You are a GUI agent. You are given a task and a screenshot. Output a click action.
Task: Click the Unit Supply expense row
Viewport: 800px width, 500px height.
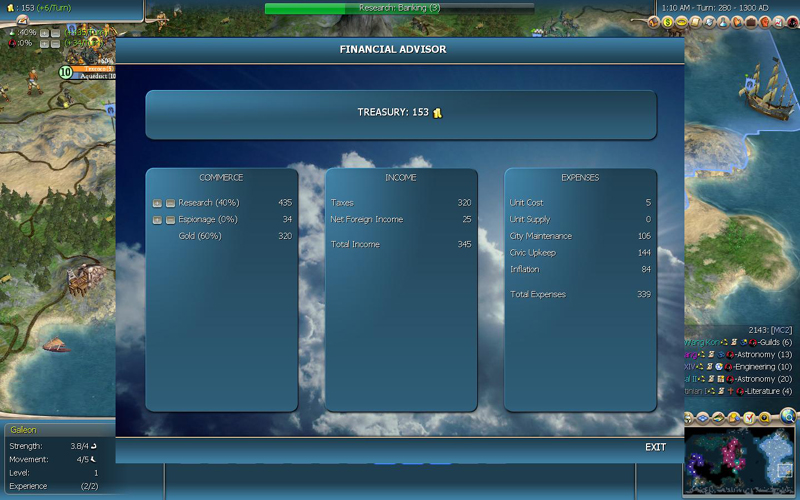point(580,219)
